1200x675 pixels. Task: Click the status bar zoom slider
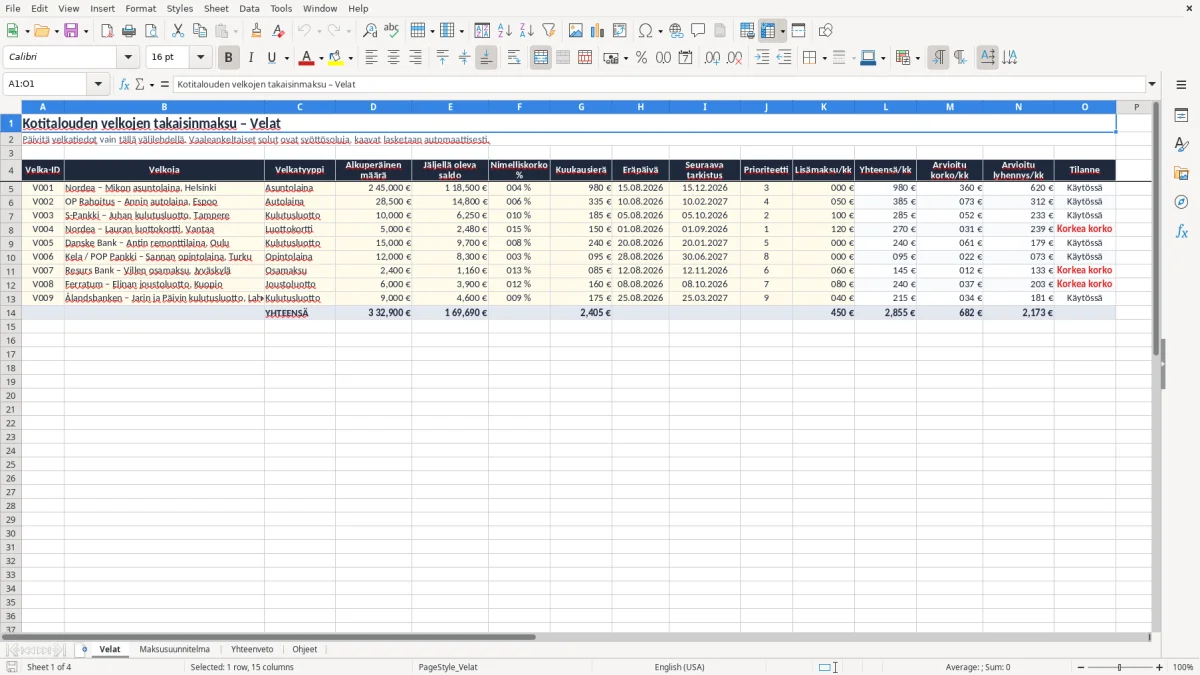click(1119, 667)
